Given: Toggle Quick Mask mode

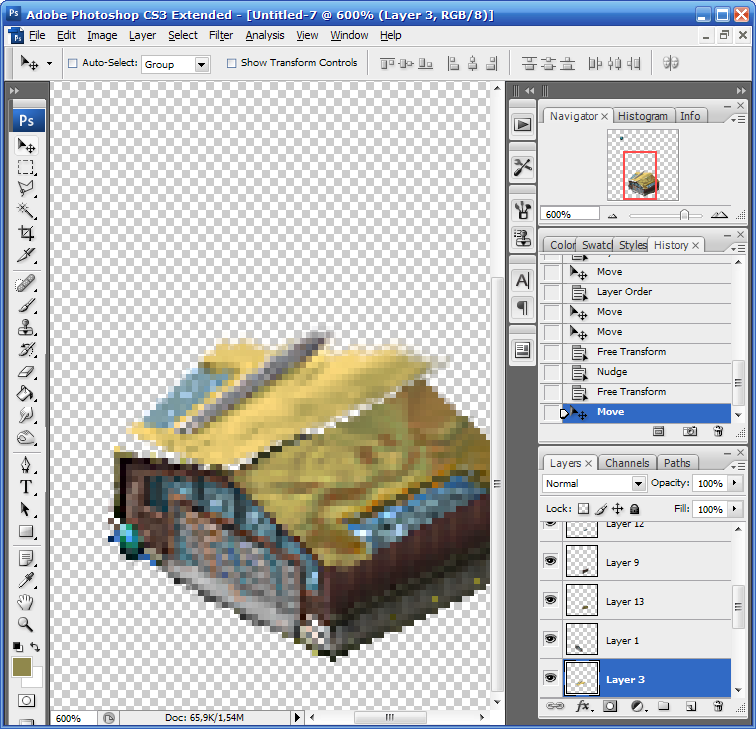Looking at the screenshot, I should tap(26, 700).
